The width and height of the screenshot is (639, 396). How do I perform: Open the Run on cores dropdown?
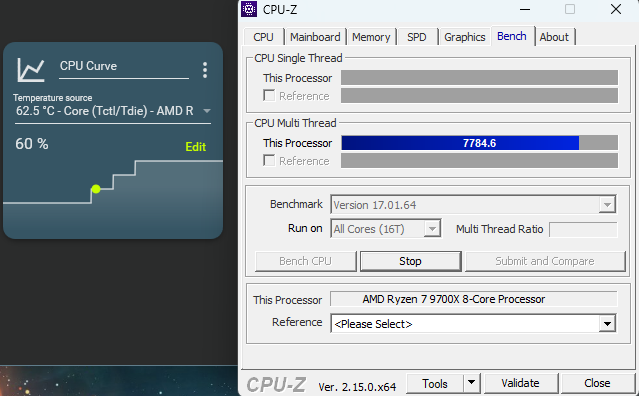pyautogui.click(x=432, y=229)
